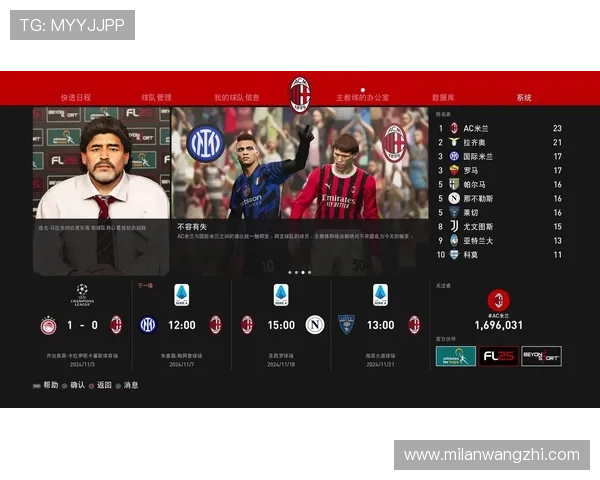The height and width of the screenshot is (480, 600).
Task: Click the 尤文图斯 crest in the standings
Action: 454,227
